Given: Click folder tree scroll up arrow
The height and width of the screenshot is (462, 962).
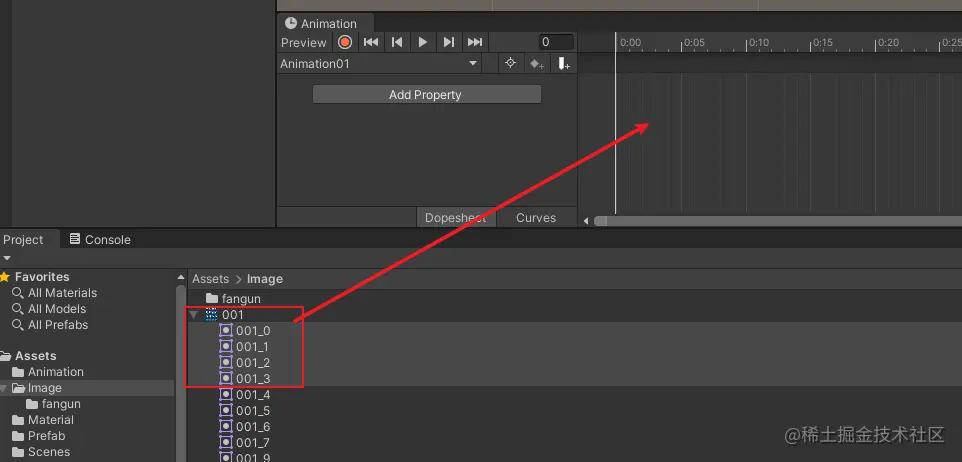Looking at the screenshot, I should 181,277.
